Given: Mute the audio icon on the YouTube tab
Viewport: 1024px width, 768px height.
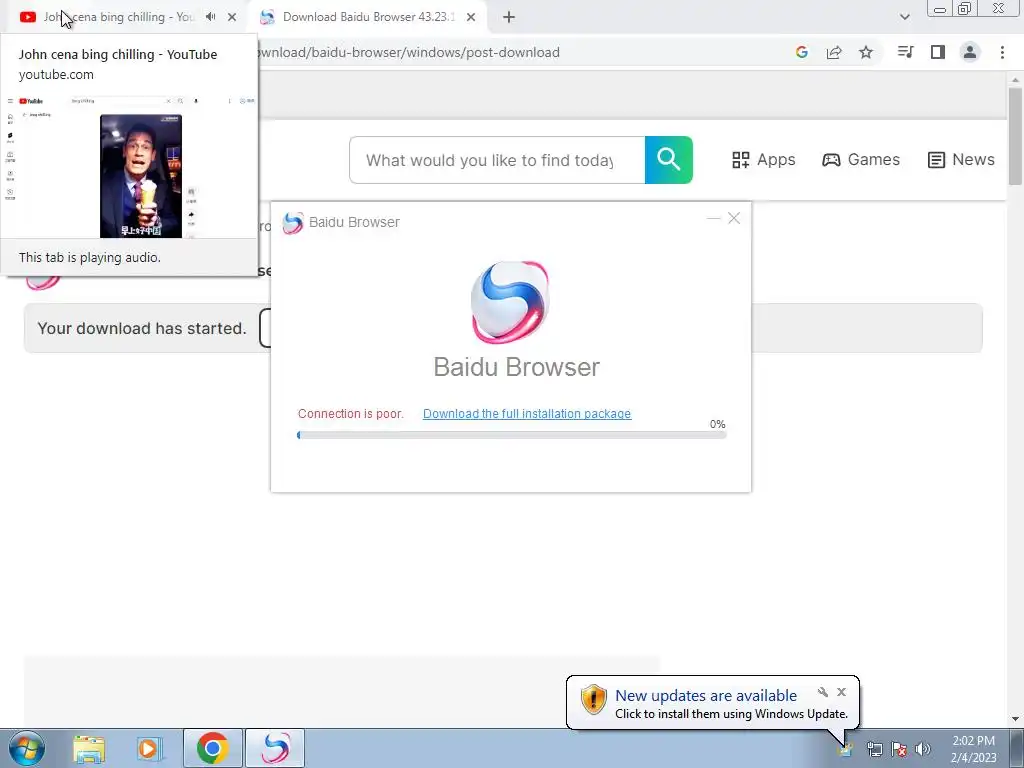Looking at the screenshot, I should coord(210,17).
